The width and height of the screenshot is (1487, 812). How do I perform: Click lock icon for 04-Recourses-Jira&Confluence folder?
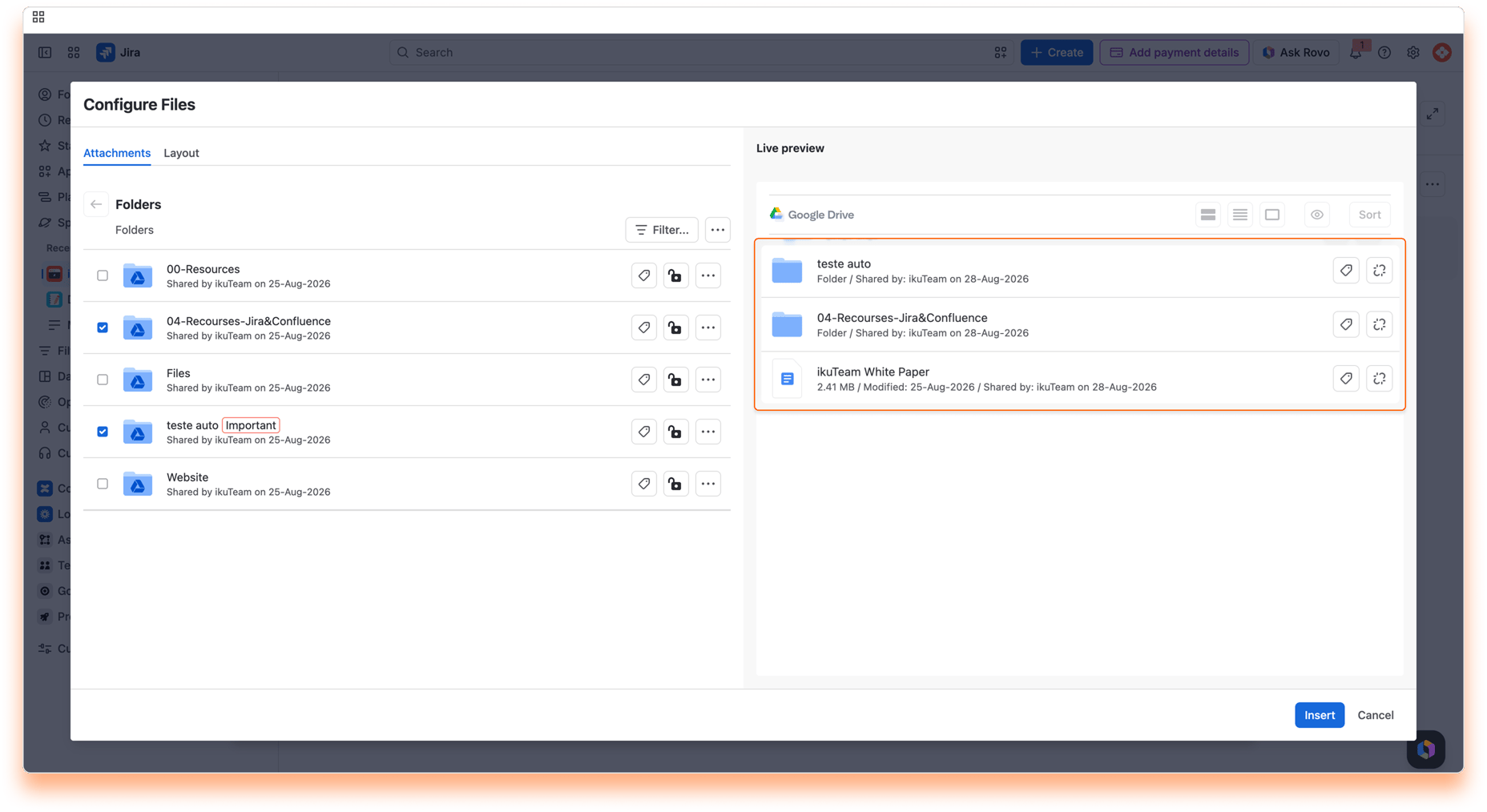point(676,328)
